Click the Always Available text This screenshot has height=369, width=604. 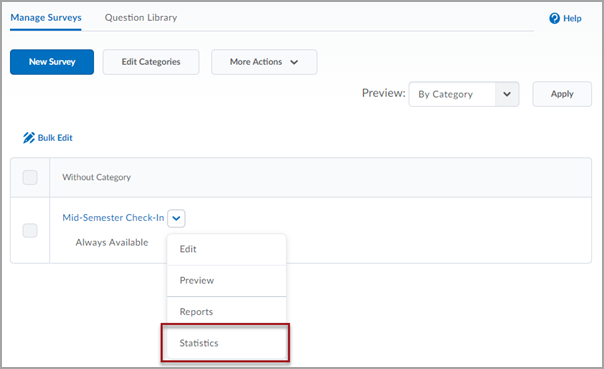point(112,242)
